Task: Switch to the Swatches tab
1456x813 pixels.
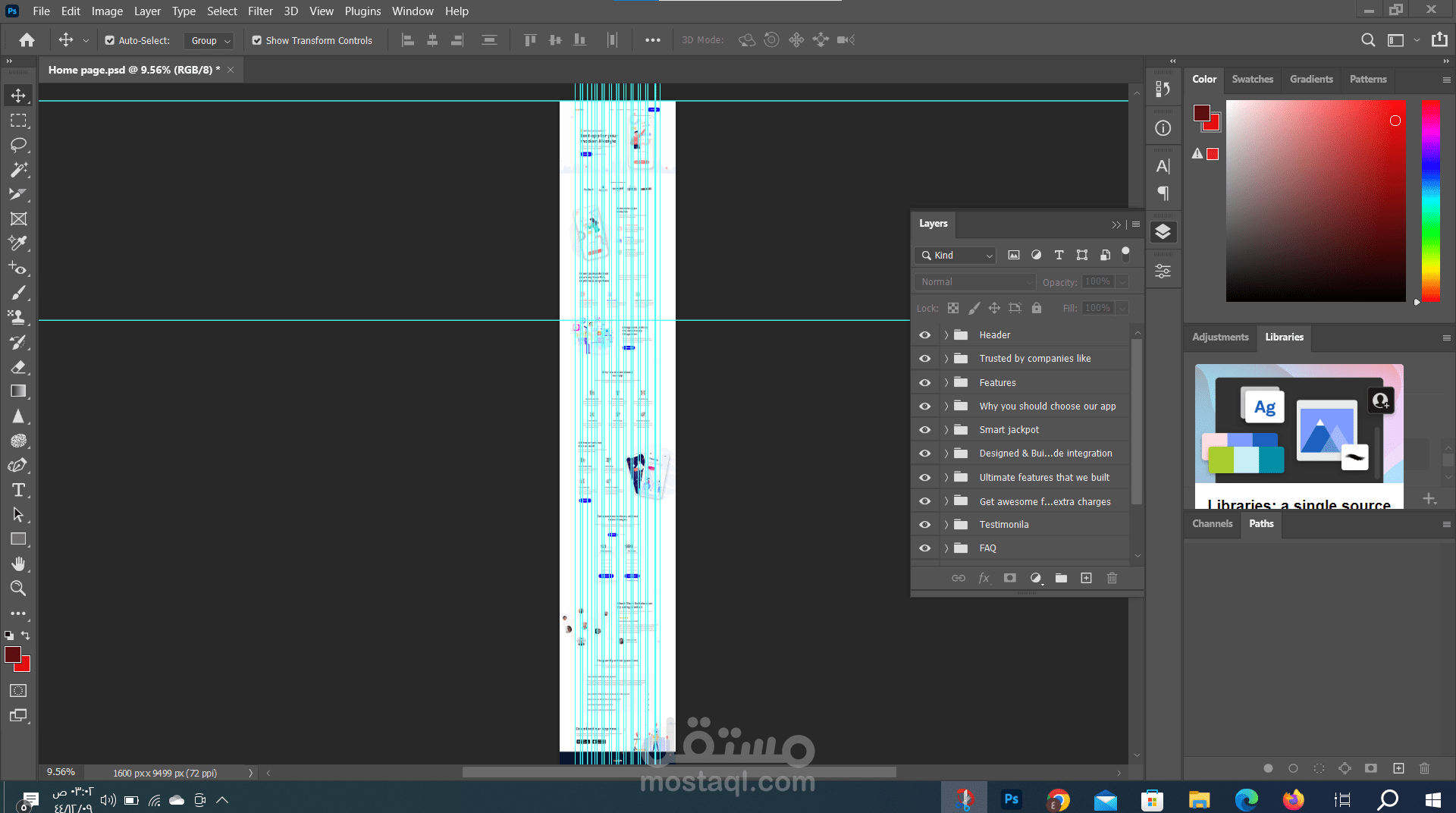Action: (x=1252, y=79)
